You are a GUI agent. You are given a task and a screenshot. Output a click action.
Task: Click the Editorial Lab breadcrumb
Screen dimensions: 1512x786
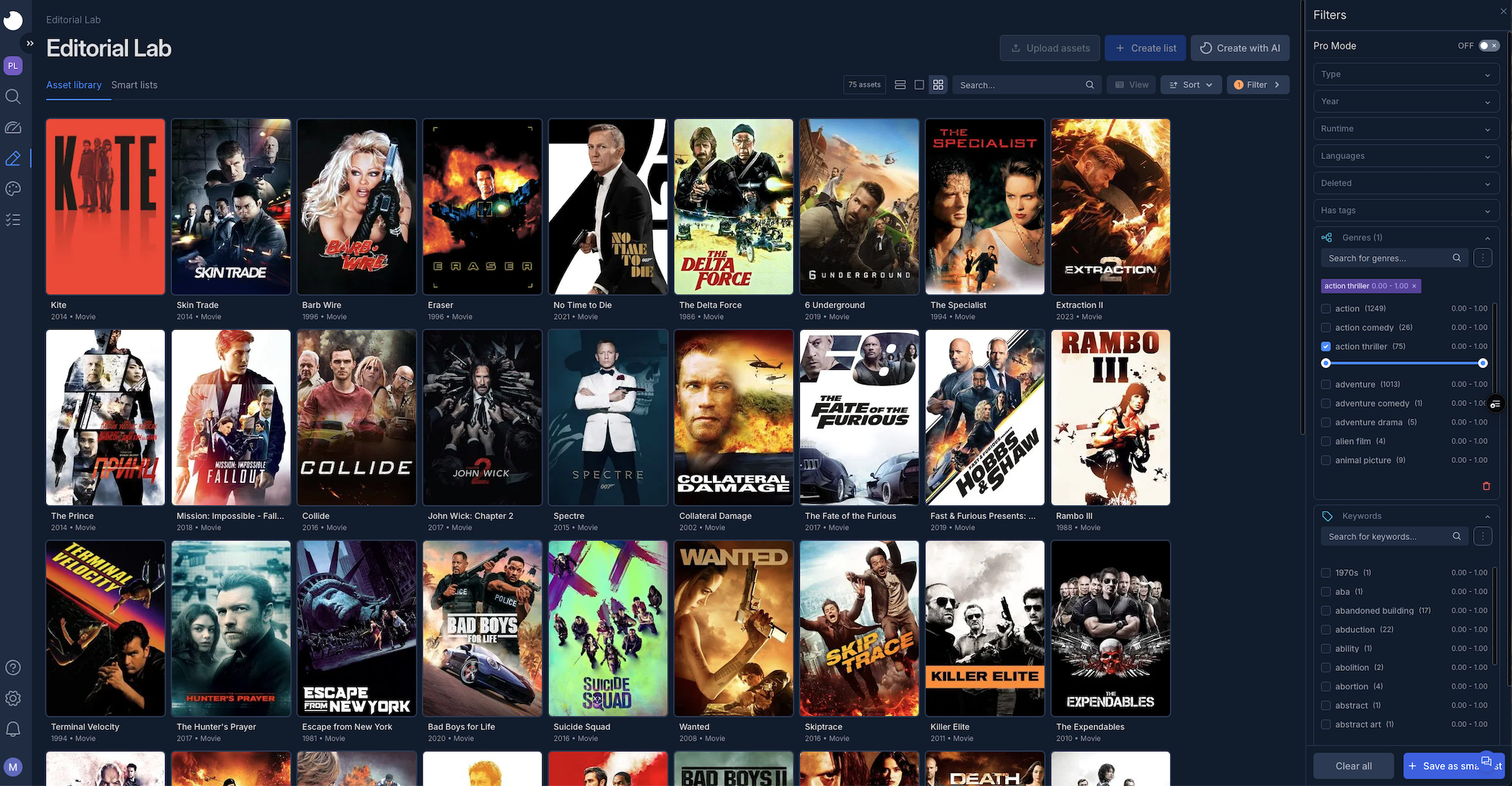point(73,19)
